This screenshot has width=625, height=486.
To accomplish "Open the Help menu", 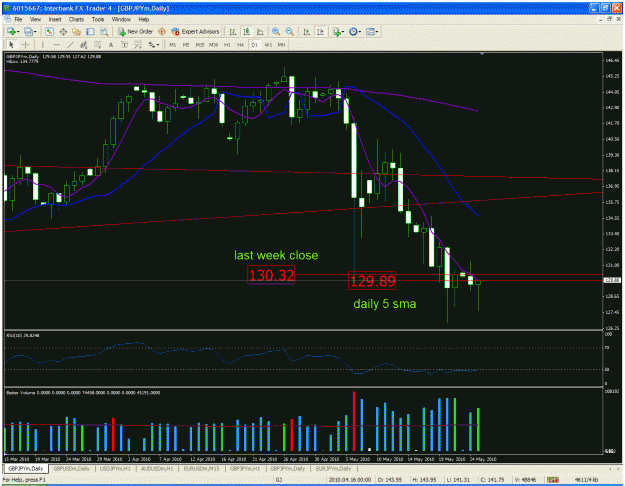I will point(143,19).
